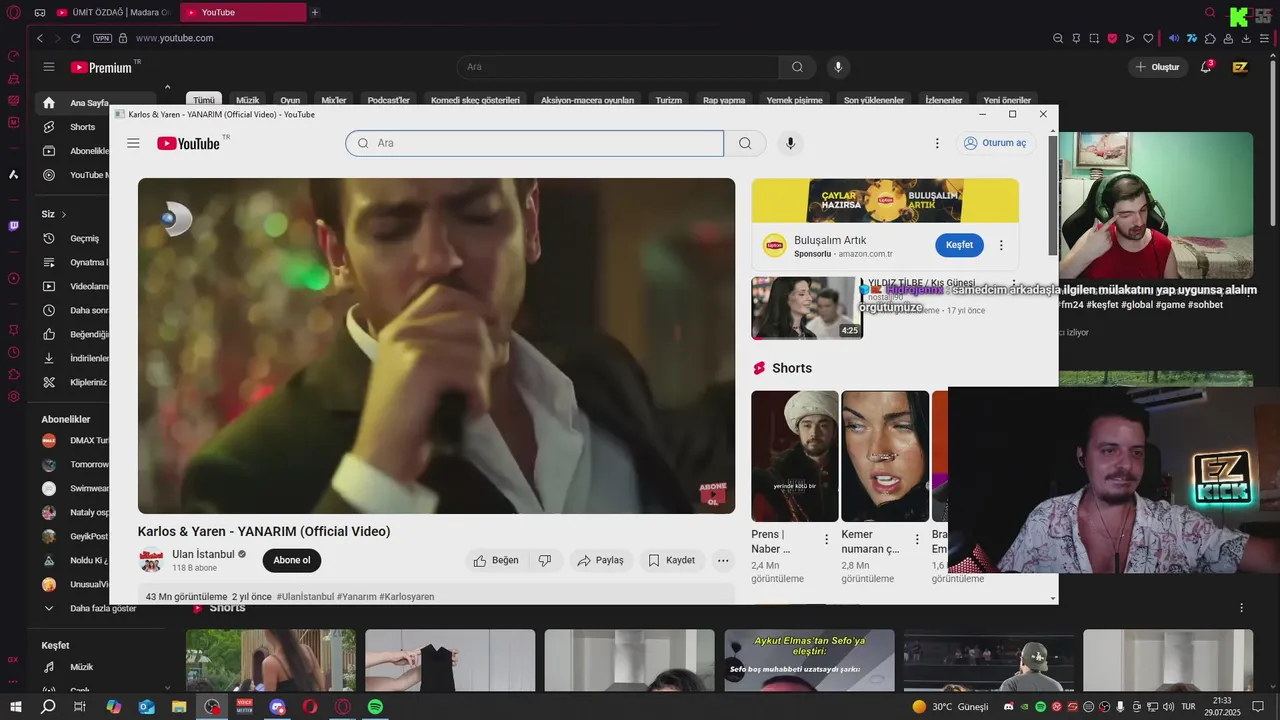
Task: Open the Kemer numaran Short thumbnail
Action: tap(885, 456)
